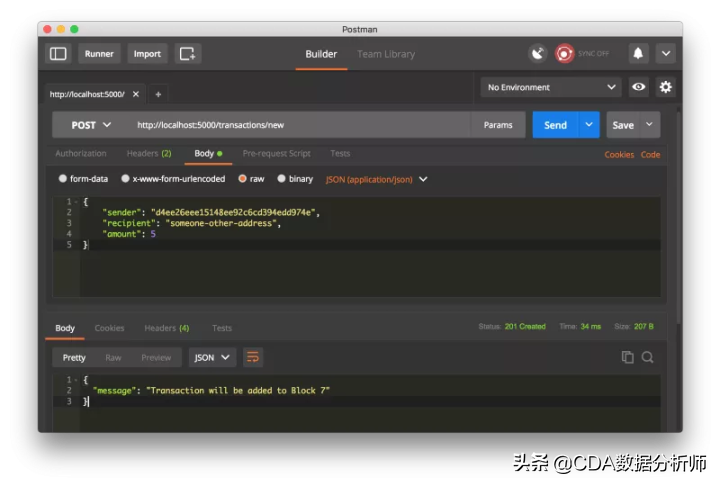The height and width of the screenshot is (486, 720).
Task: Open the response Headers (4) tab
Action: click(167, 328)
